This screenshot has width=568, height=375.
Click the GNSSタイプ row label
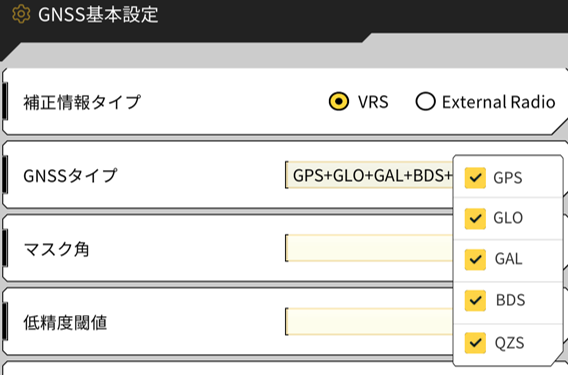[70, 176]
